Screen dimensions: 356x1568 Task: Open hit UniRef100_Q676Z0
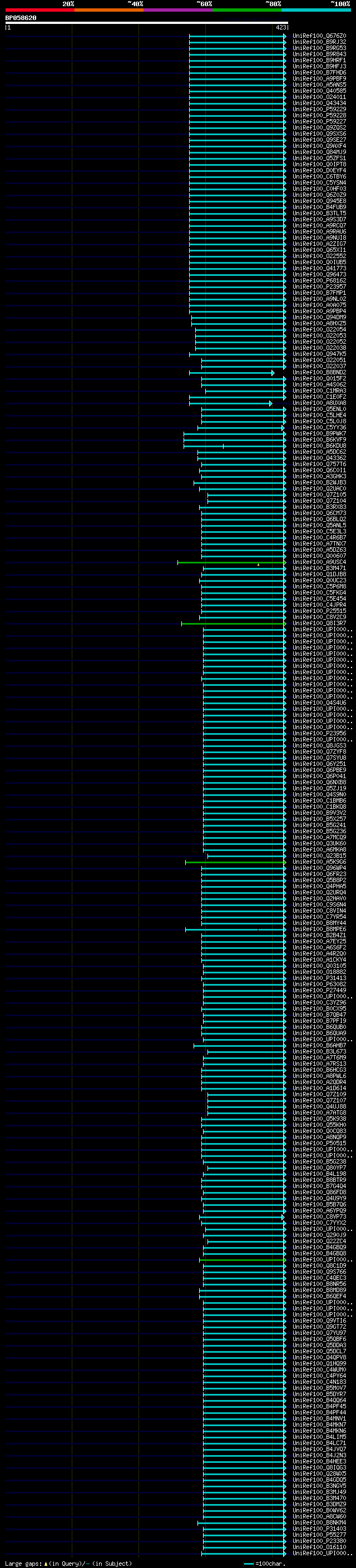coord(319,36)
